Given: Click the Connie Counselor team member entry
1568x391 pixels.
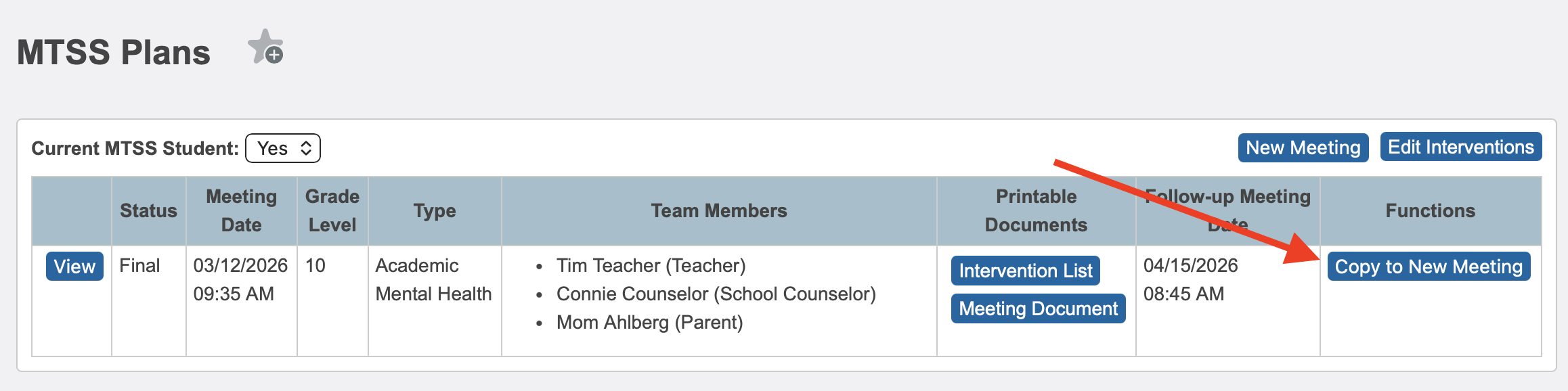Looking at the screenshot, I should pyautogui.click(x=716, y=294).
